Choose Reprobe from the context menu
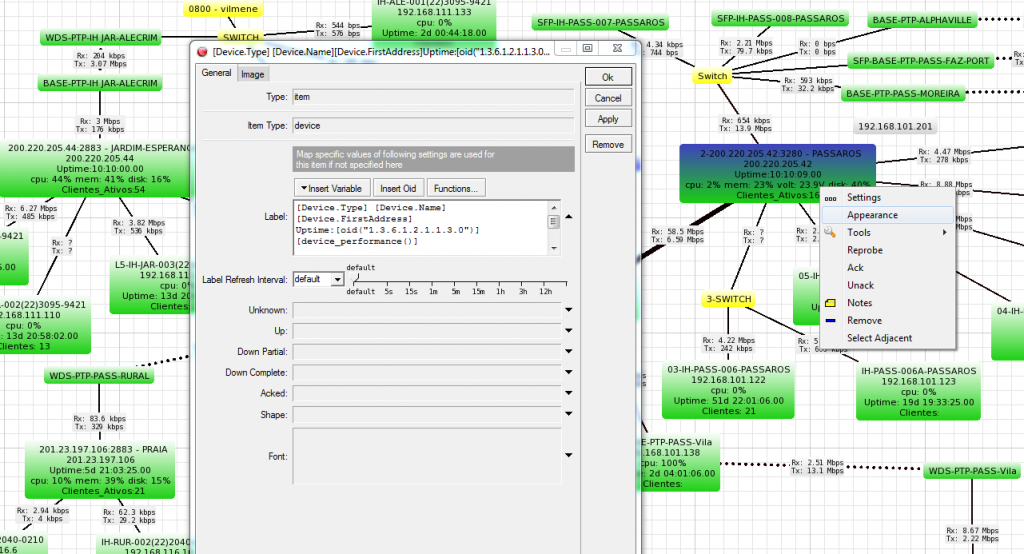1024x554 pixels. pyautogui.click(x=864, y=250)
